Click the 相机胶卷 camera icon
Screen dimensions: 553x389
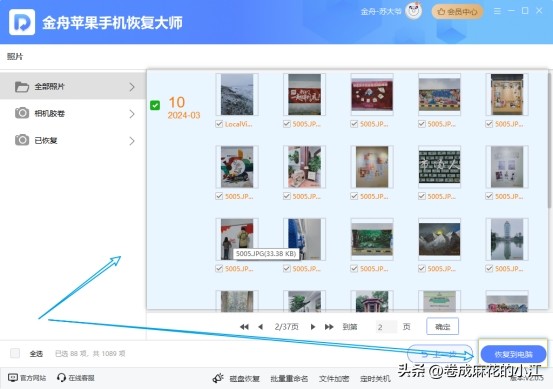22,113
